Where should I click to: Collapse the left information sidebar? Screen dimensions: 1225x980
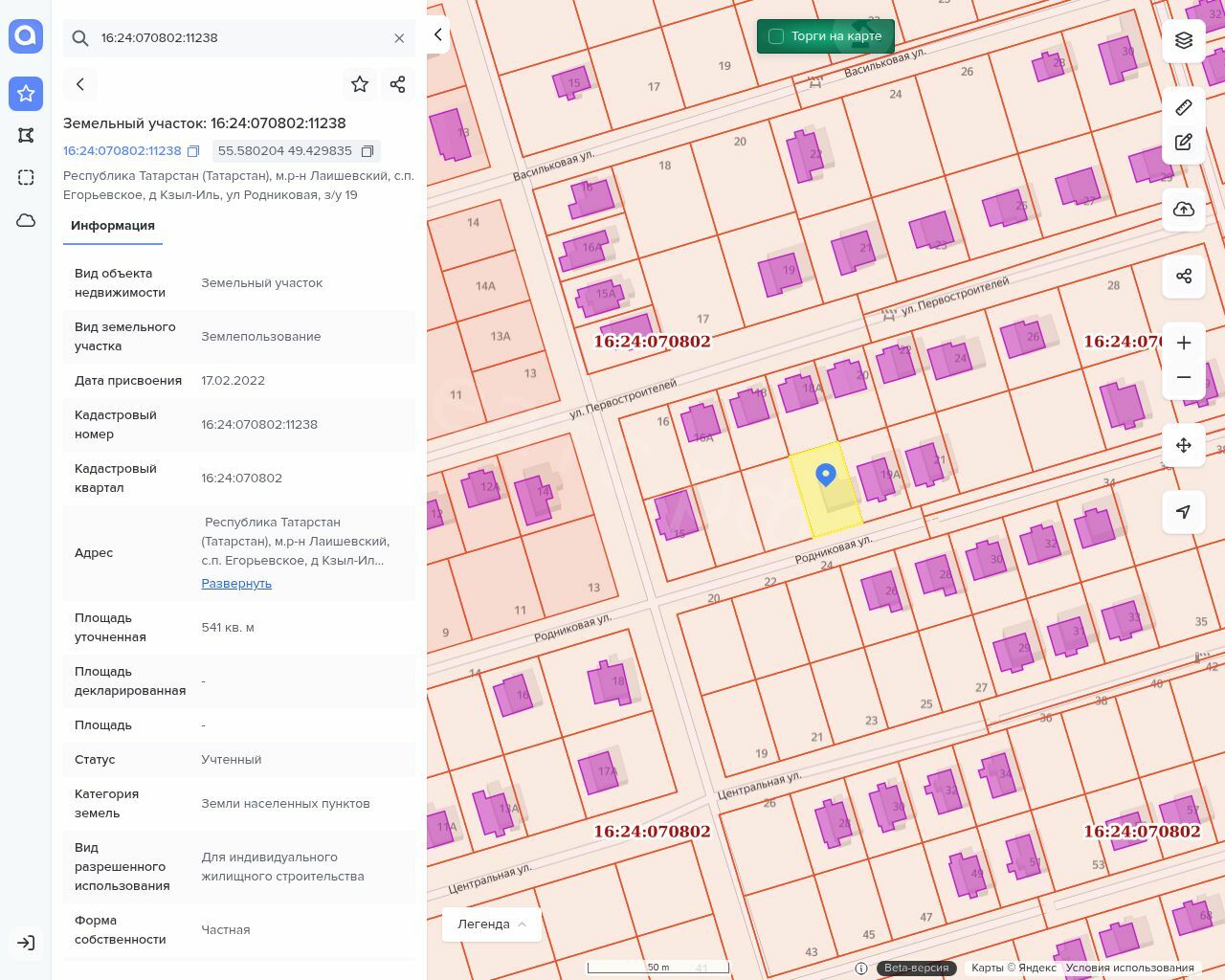438,34
